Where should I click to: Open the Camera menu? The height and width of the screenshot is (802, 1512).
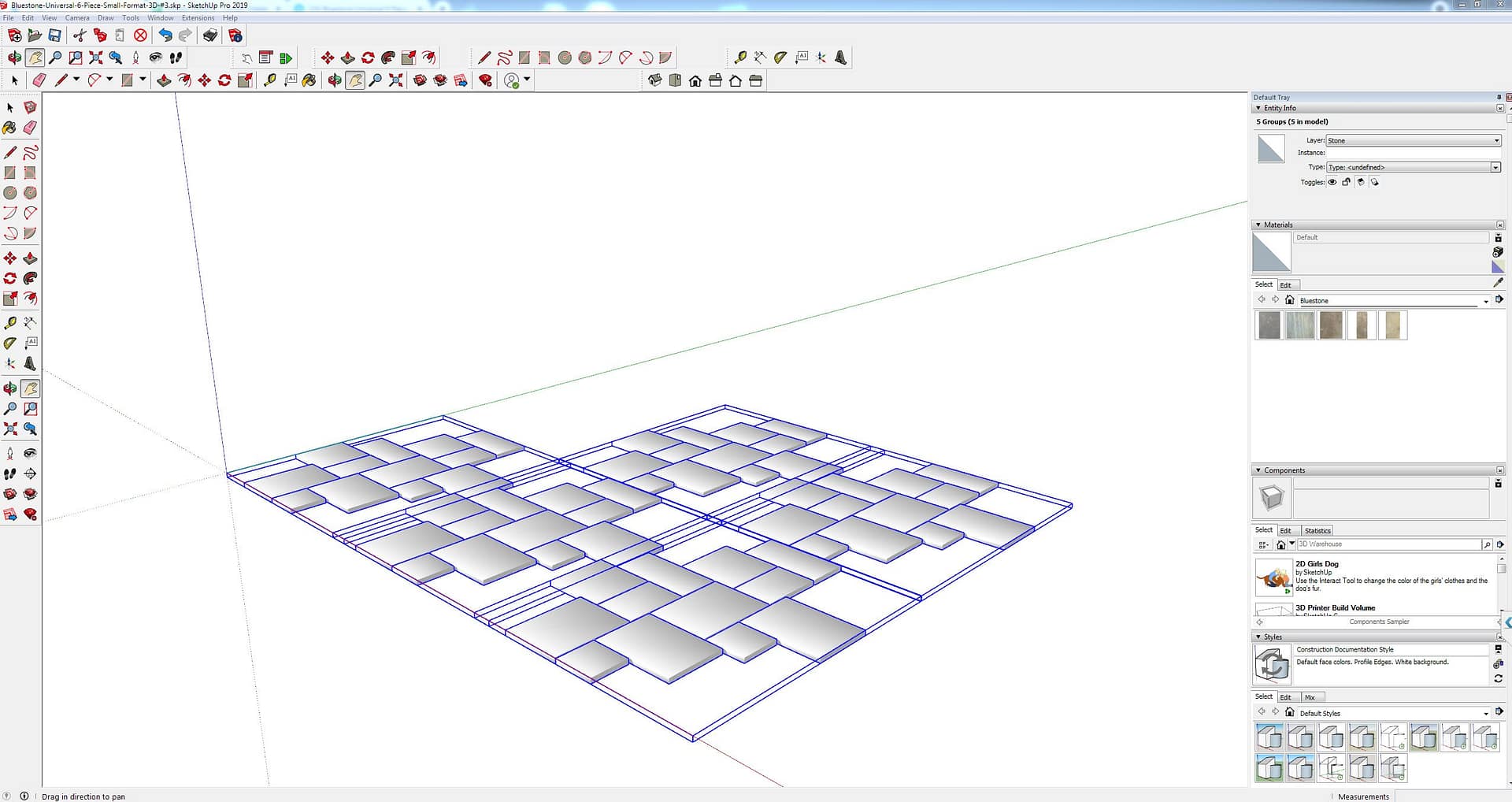(76, 17)
